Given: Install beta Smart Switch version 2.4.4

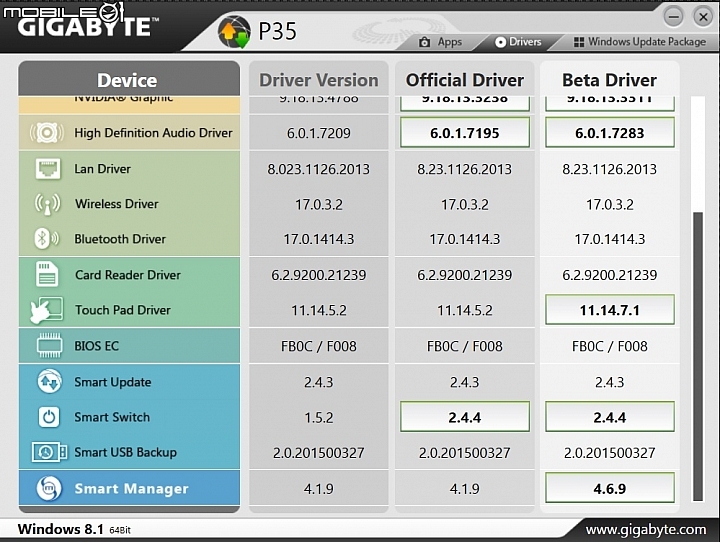Looking at the screenshot, I should 610,417.
